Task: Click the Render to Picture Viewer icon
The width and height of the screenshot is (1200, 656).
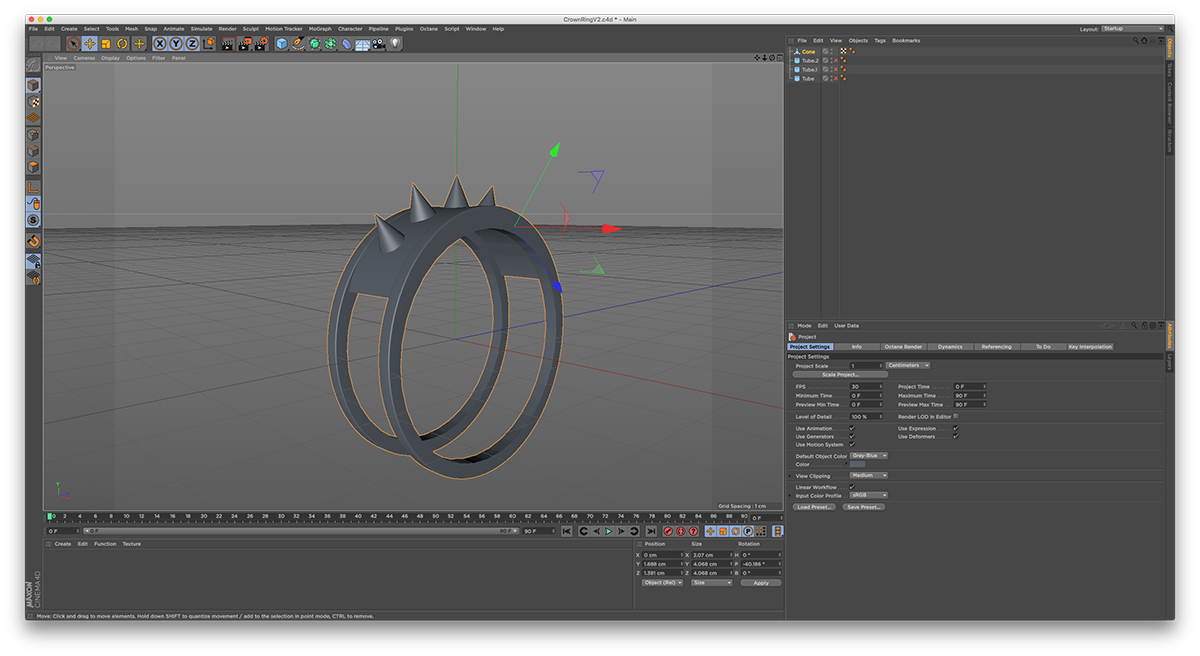Action: 245,44
